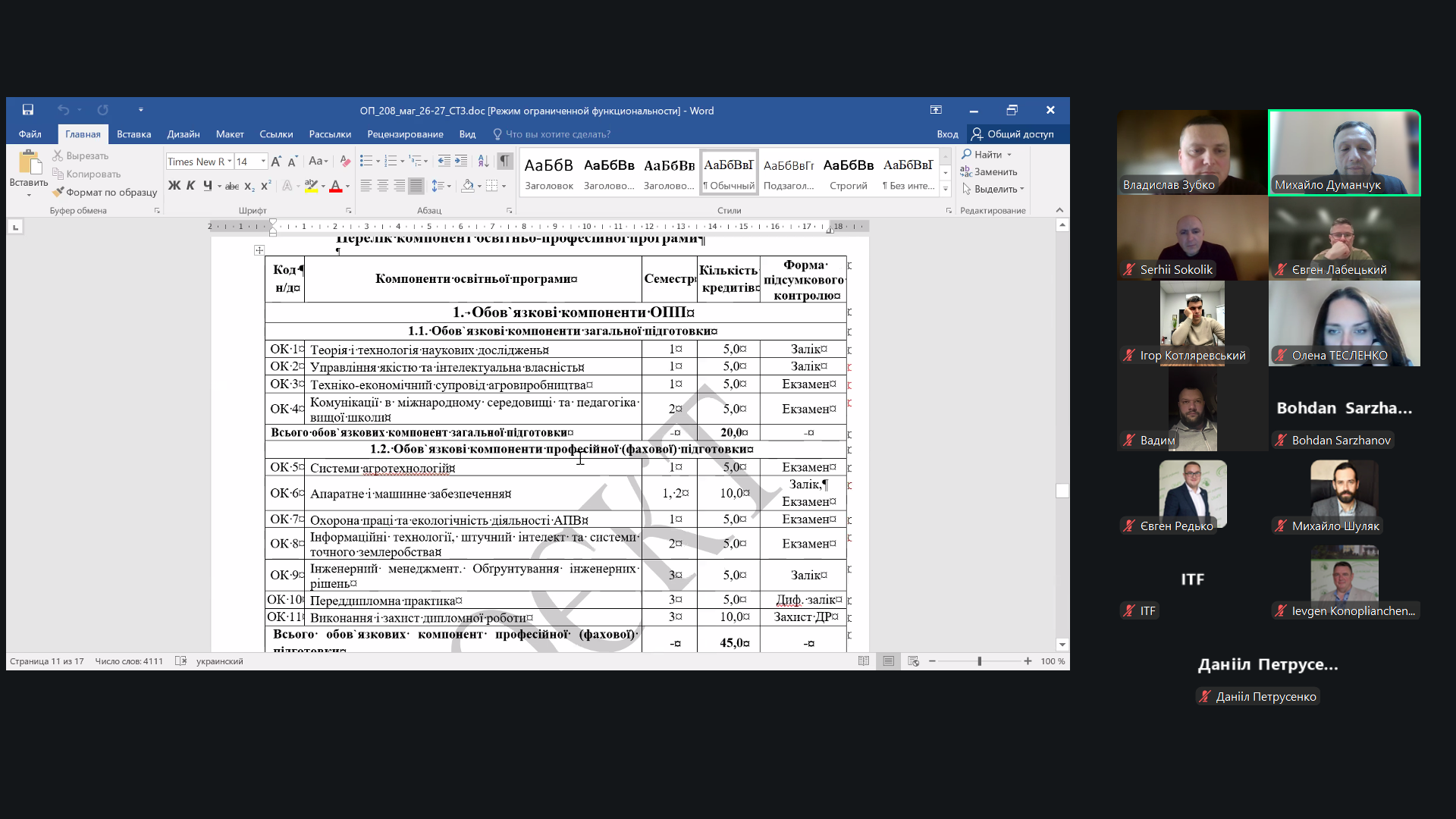The height and width of the screenshot is (819, 1456).
Task: Toggle bold (Ж) formatting
Action: [x=174, y=186]
